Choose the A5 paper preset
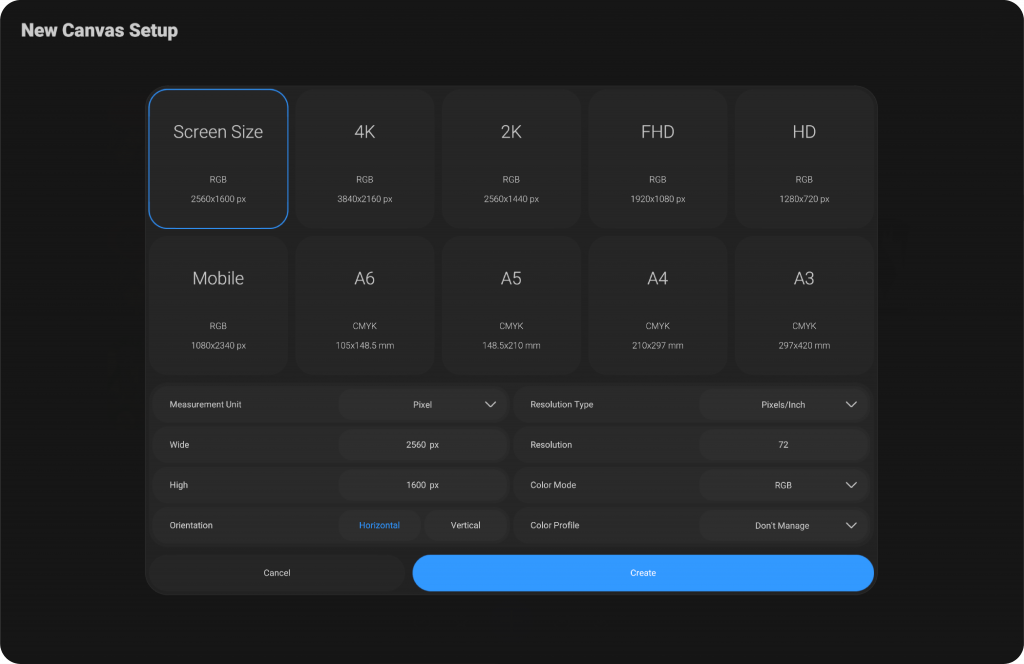 pos(511,305)
